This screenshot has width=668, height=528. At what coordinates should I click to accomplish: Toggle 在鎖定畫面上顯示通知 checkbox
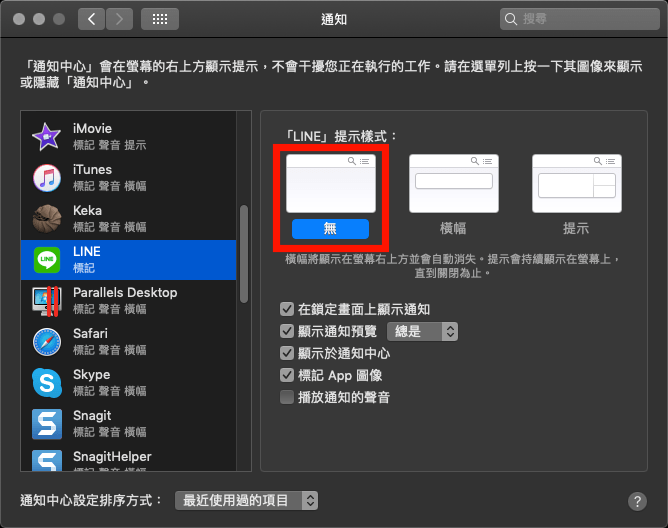point(287,309)
